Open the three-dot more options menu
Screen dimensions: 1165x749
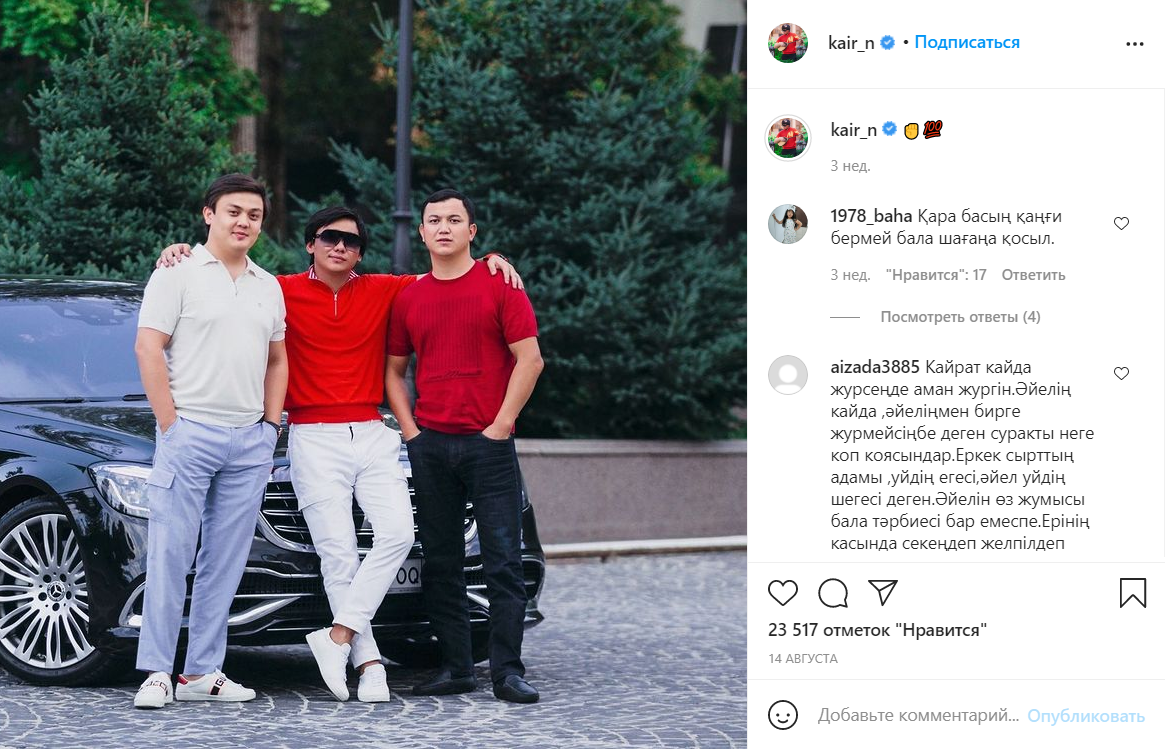(x=1135, y=44)
